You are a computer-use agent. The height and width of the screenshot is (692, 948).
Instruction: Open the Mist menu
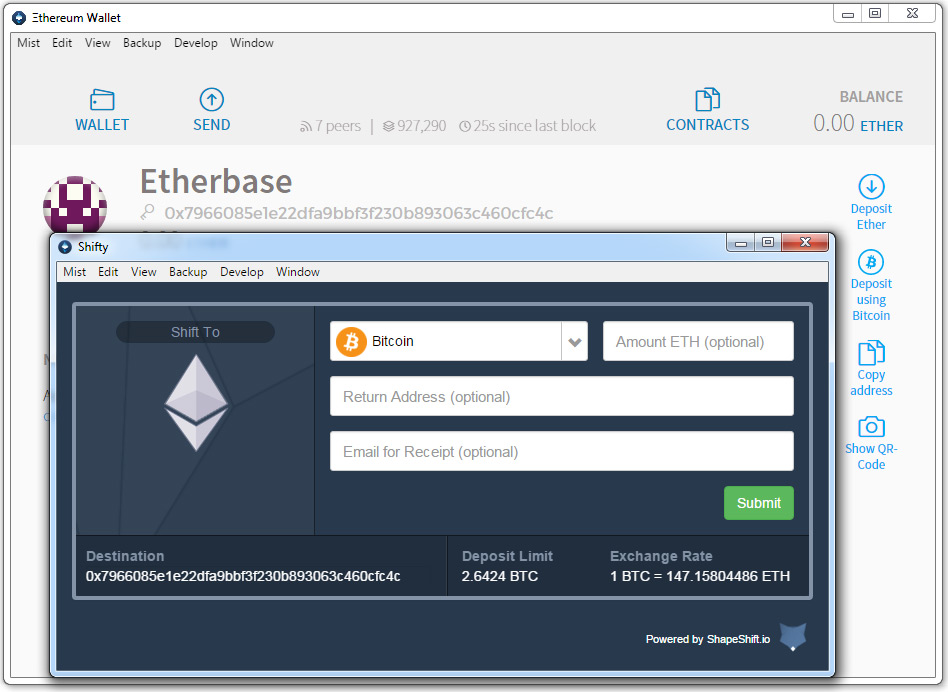click(x=28, y=43)
